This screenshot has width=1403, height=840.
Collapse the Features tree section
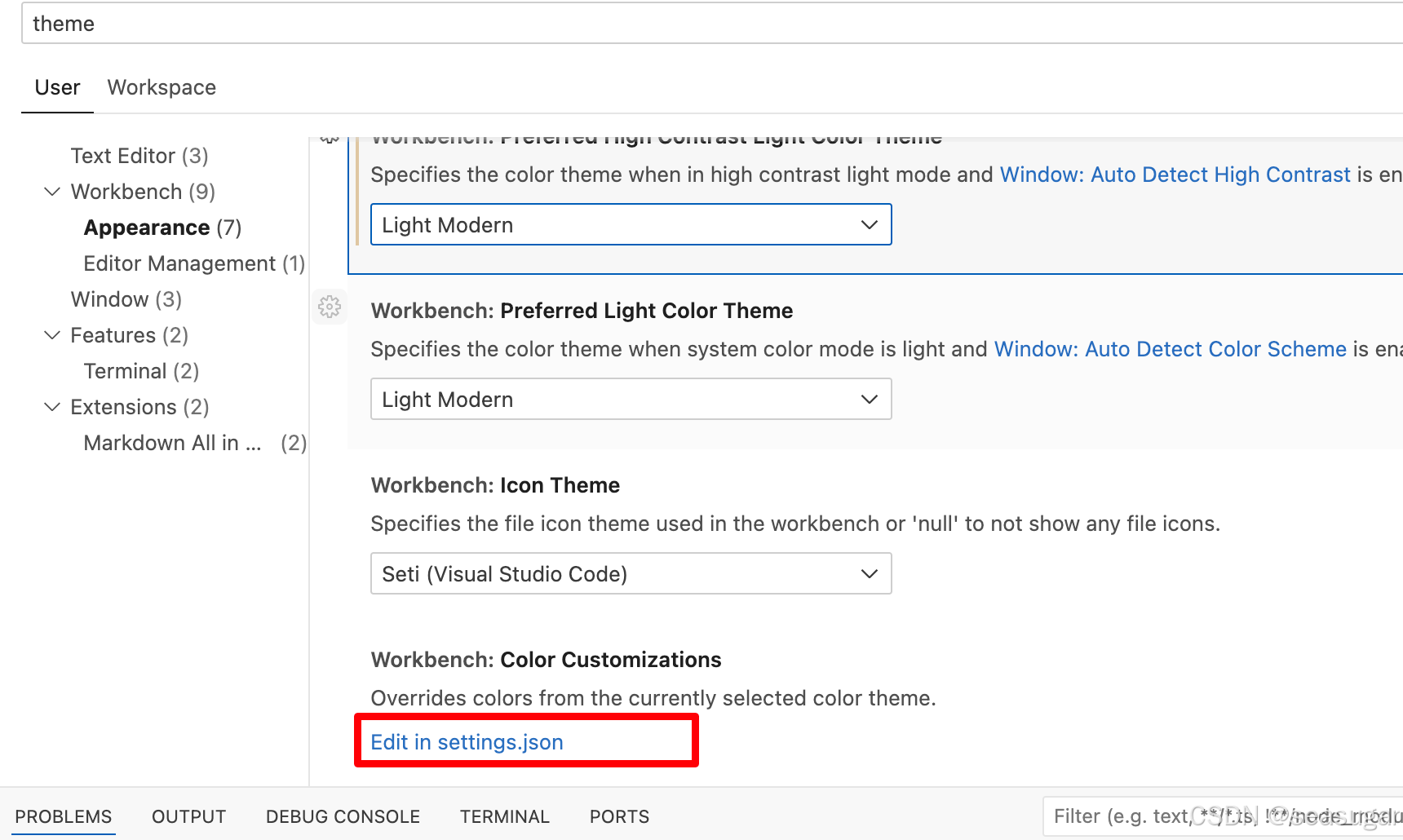52,335
